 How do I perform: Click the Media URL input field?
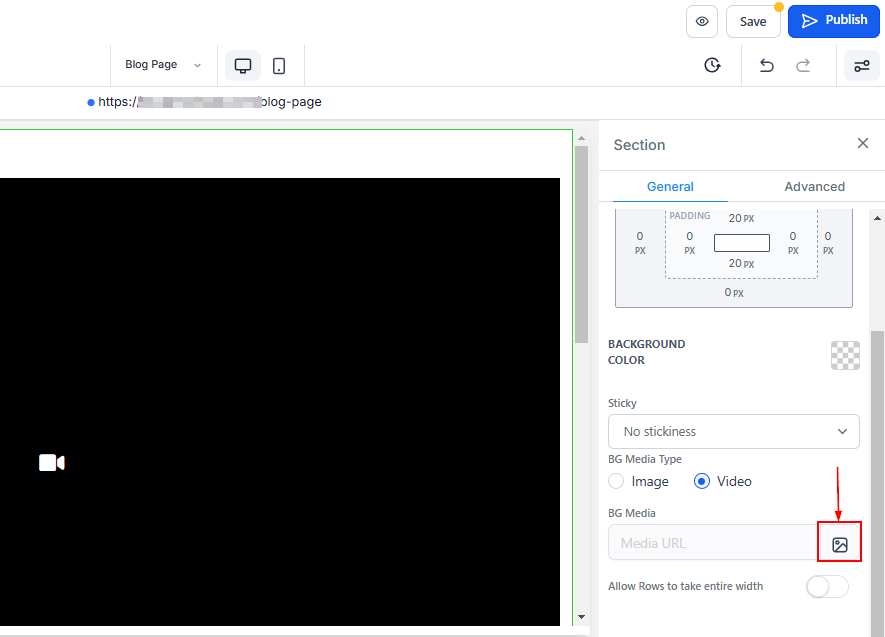point(712,543)
